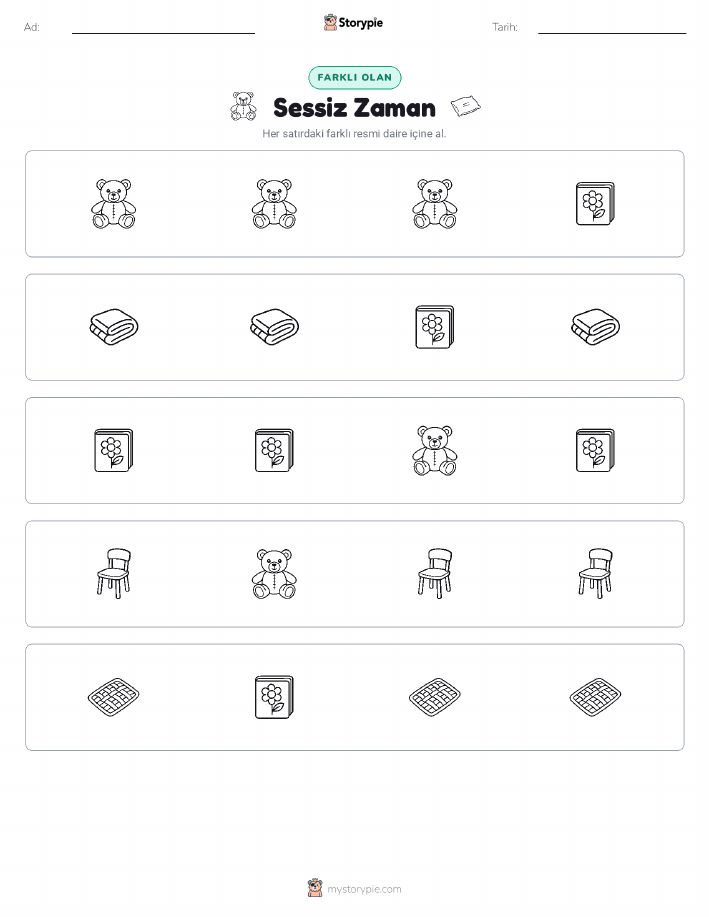
Task: Click the Storypie logo at the top
Action: pos(353,23)
